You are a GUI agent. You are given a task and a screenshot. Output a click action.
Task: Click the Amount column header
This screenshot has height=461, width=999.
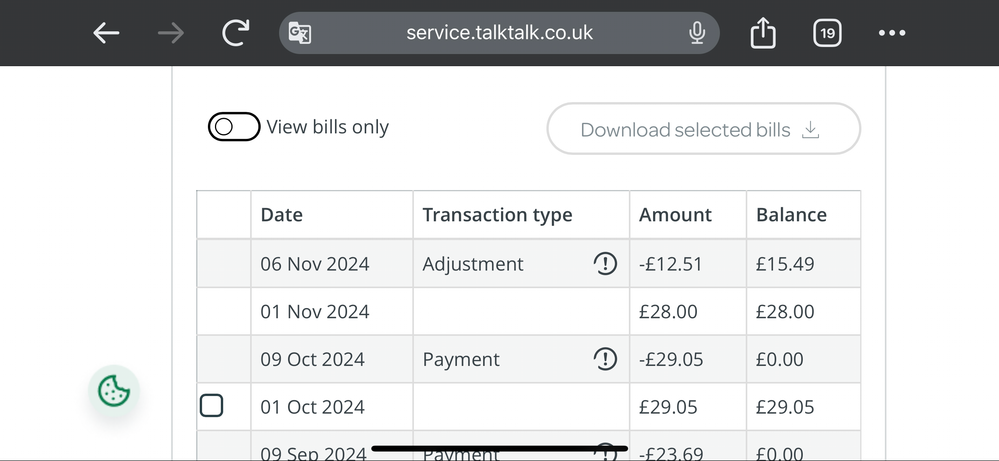click(675, 215)
